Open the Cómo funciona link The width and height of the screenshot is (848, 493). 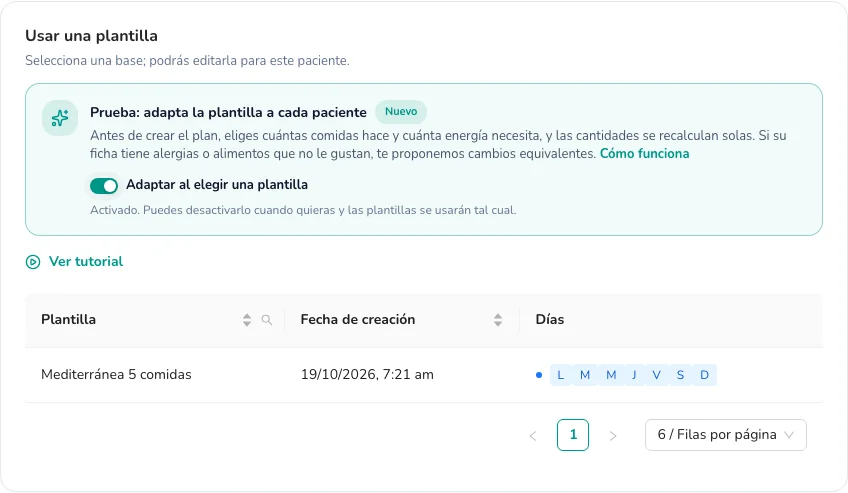[645, 154]
